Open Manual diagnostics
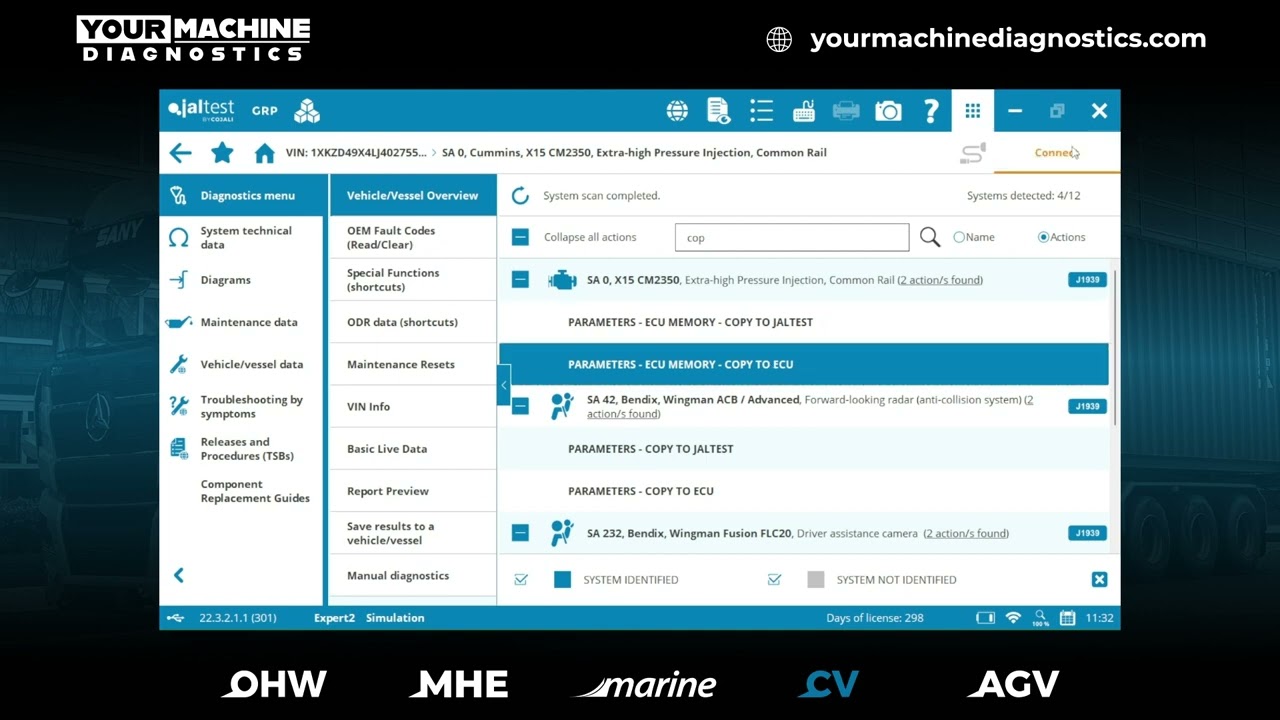Image resolution: width=1280 pixels, height=720 pixels. (x=413, y=575)
